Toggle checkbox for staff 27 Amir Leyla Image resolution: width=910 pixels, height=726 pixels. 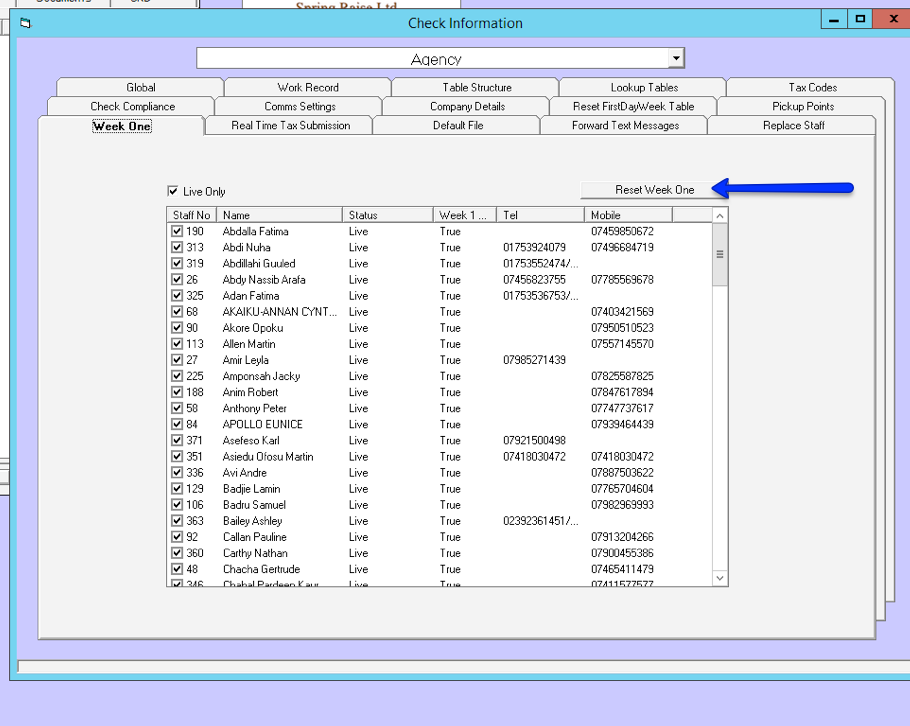[177, 360]
